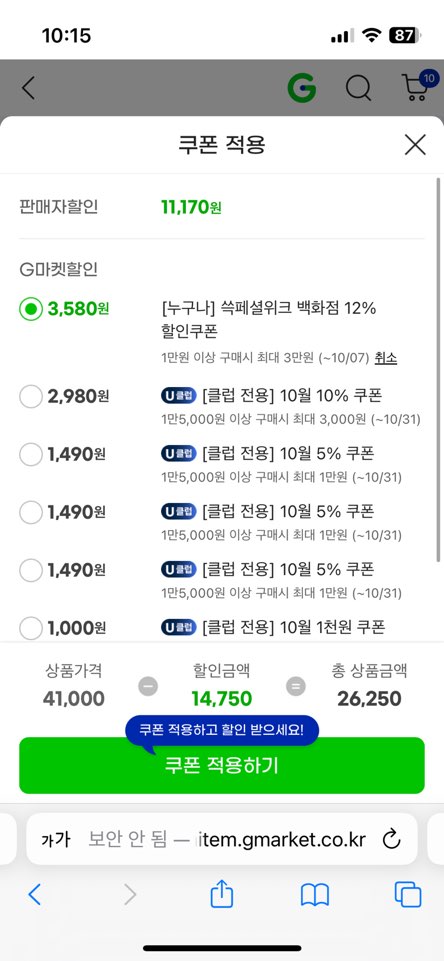
Task: Select the 2,980원 10월 10% 쿠폰 radio
Action: [31, 397]
